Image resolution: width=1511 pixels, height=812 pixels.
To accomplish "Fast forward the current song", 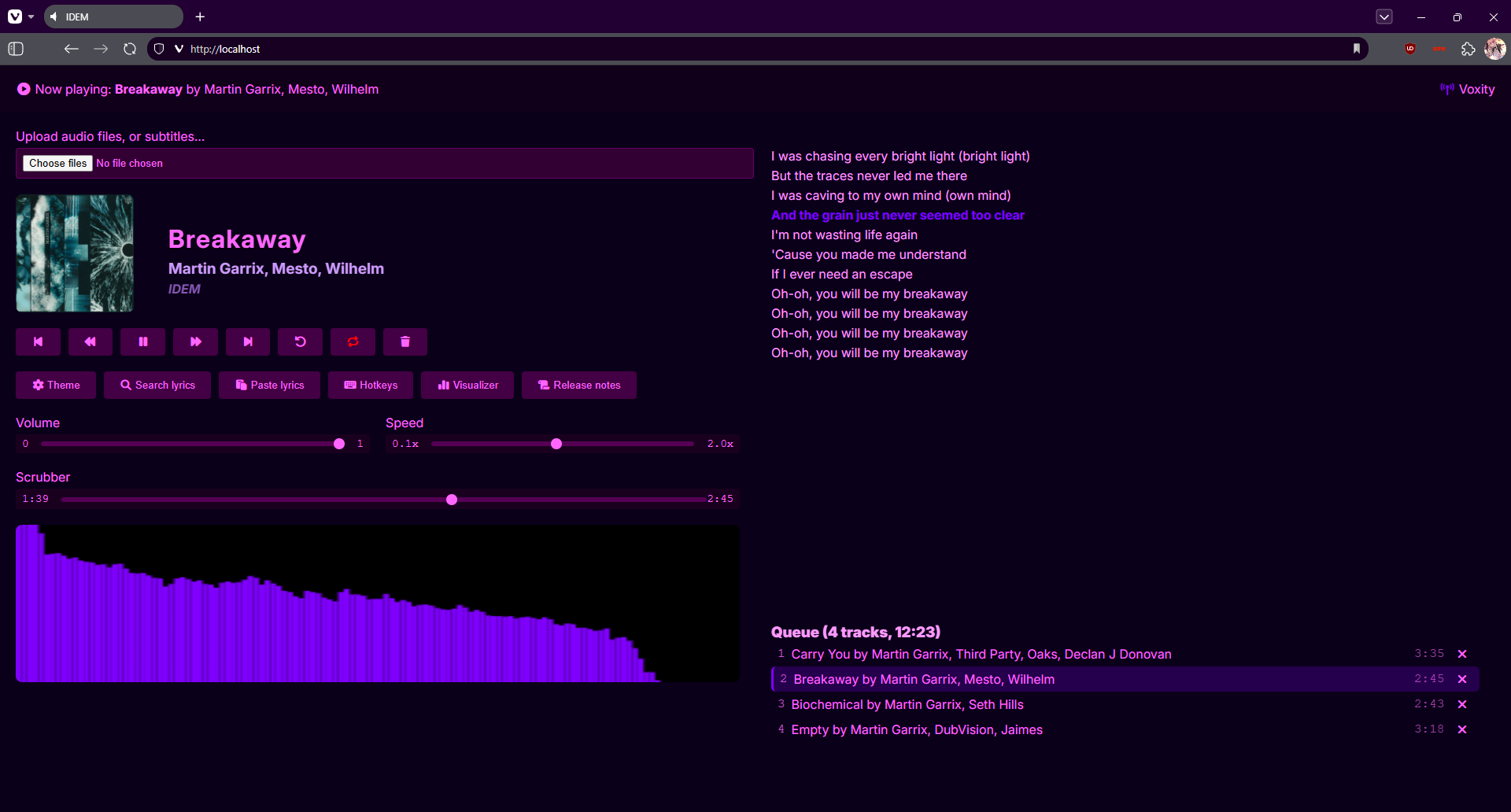I will 196,341.
